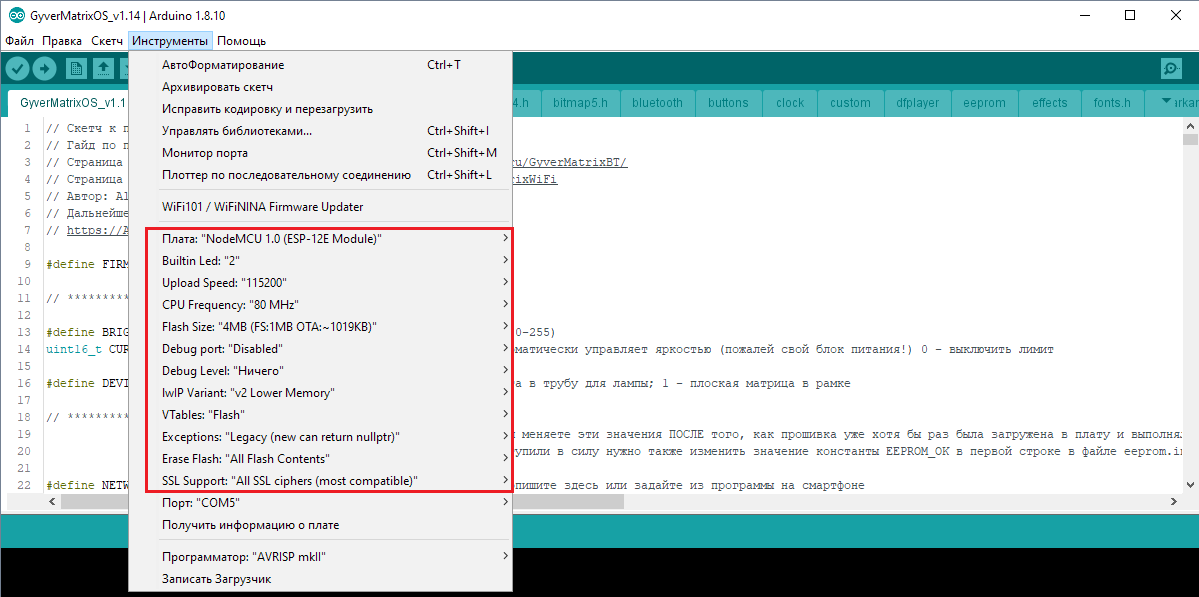This screenshot has height=597, width=1199.
Task: Switch to the bluetooth tab
Action: (x=657, y=102)
